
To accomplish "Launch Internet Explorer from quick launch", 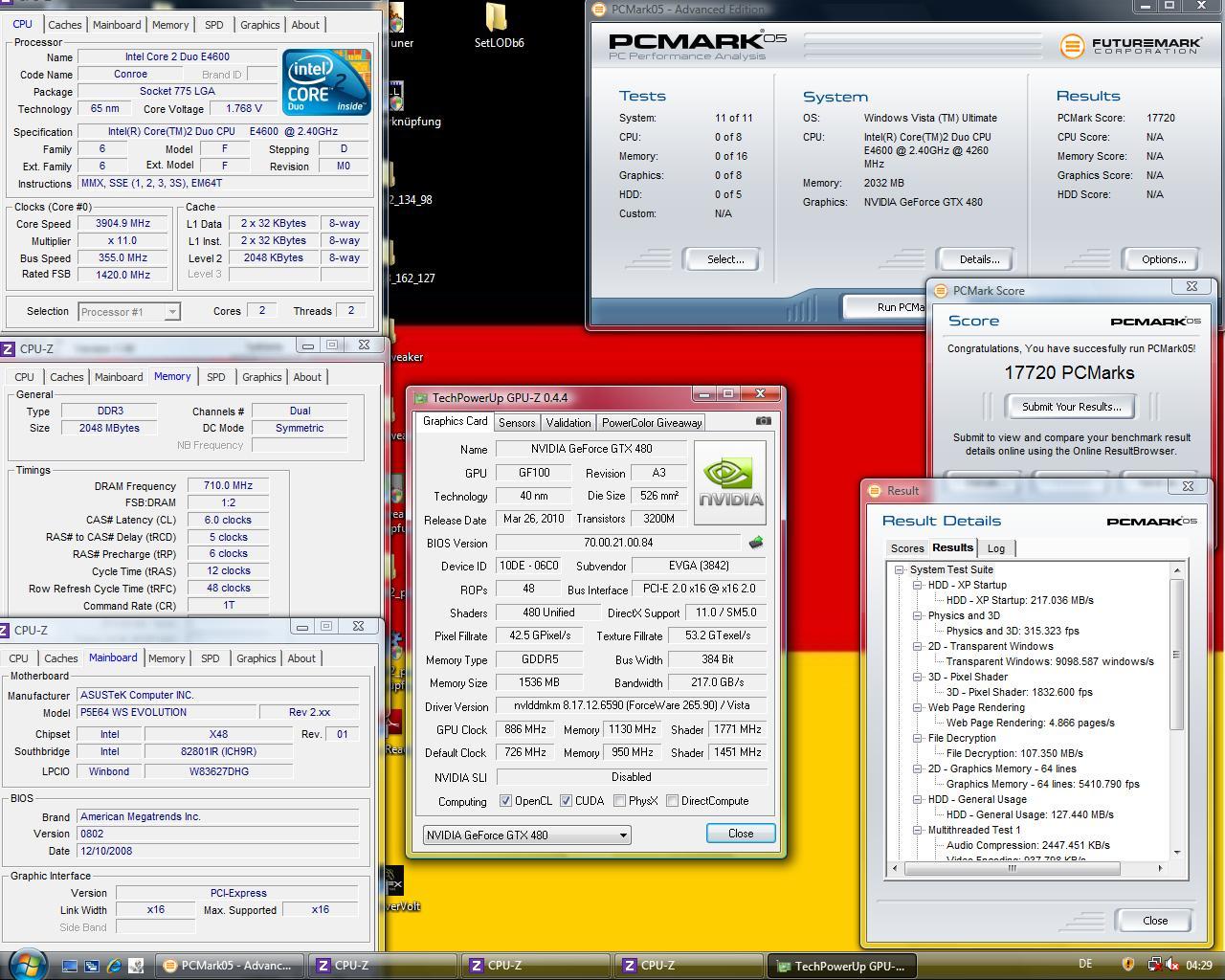I will (x=114, y=966).
